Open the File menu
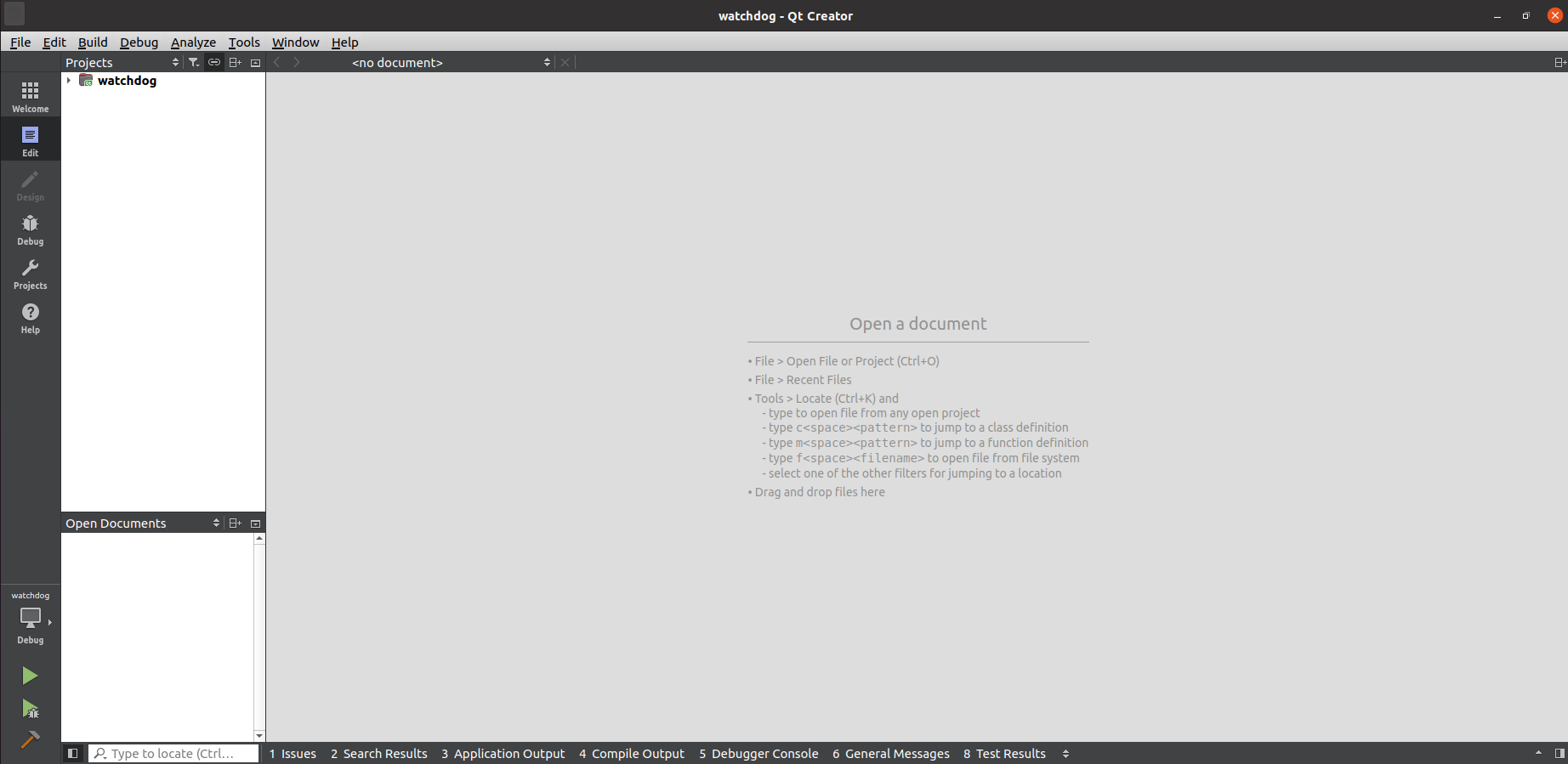The image size is (1568, 764). (x=20, y=42)
